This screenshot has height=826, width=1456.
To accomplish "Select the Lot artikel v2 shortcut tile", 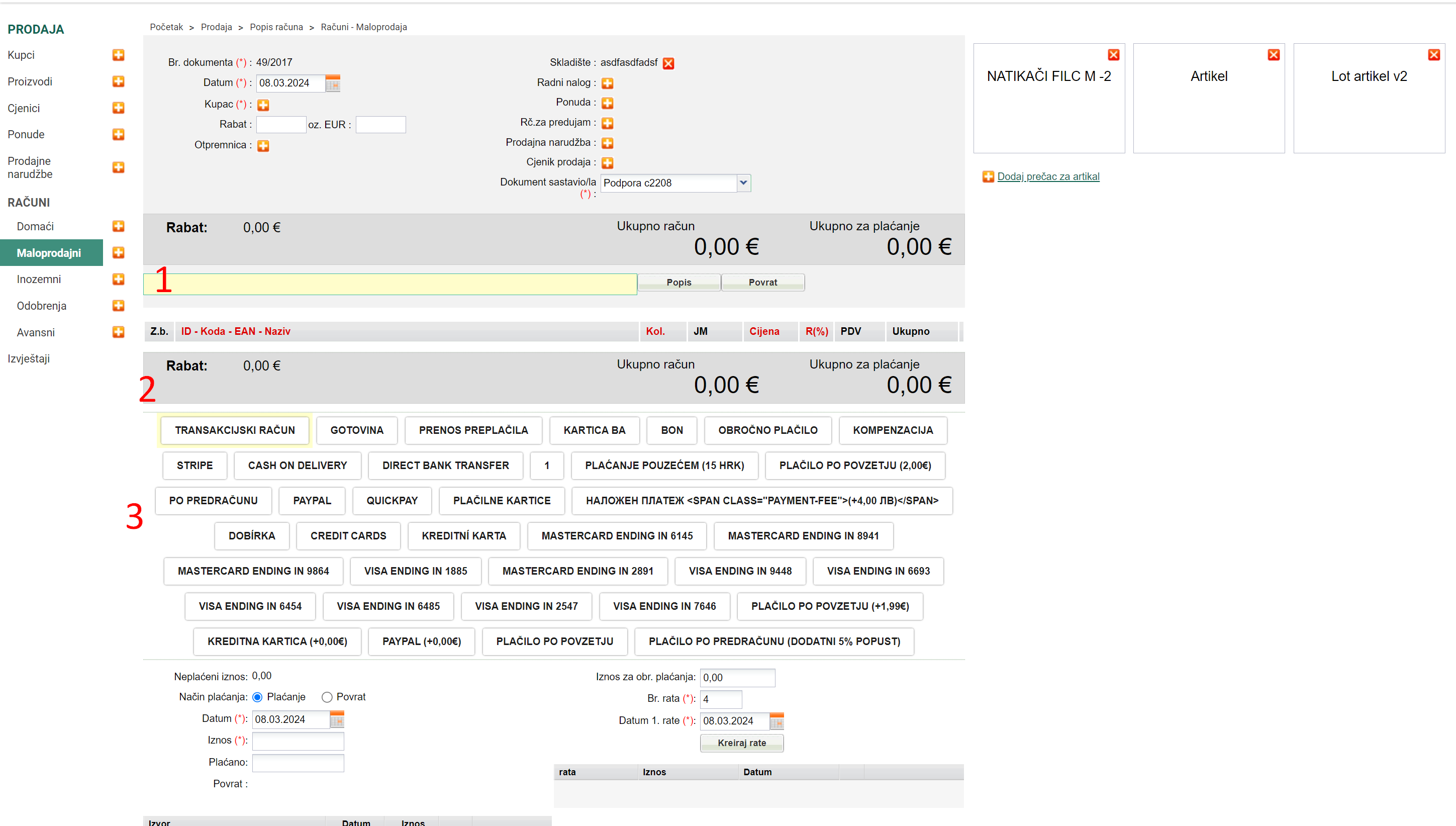I will 1369,98.
